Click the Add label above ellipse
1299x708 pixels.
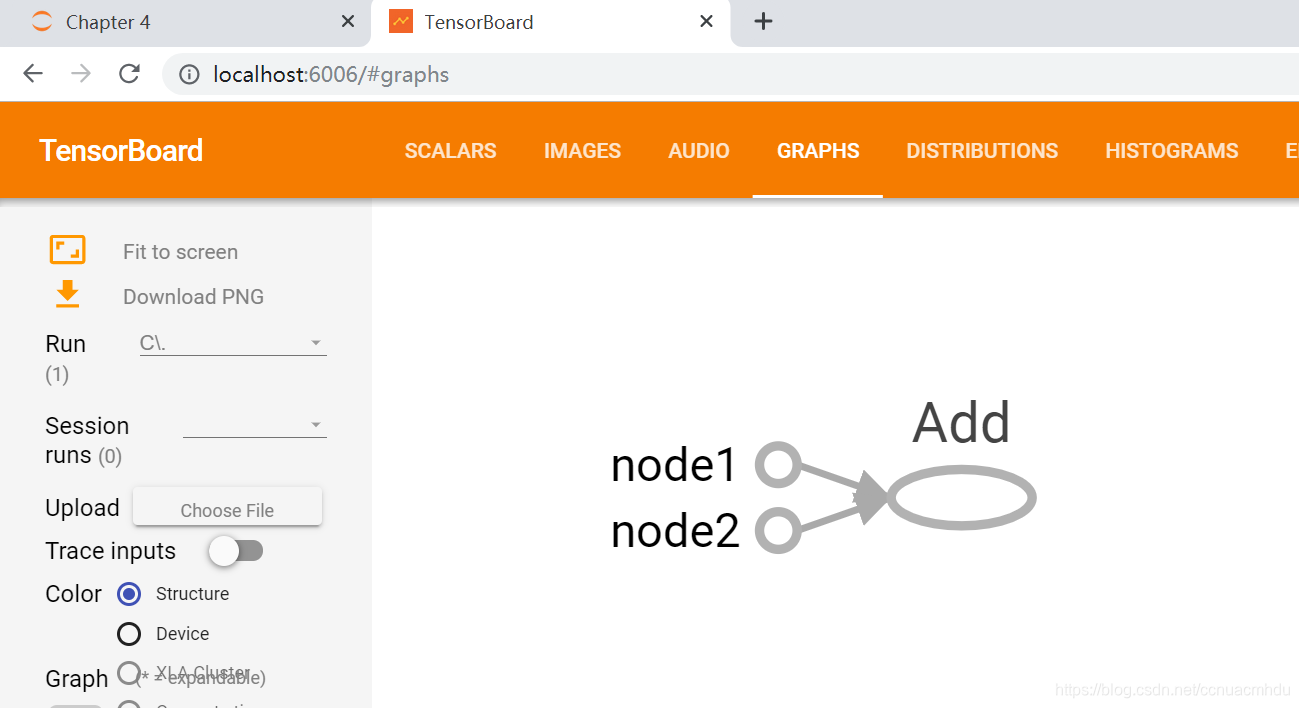click(x=961, y=423)
